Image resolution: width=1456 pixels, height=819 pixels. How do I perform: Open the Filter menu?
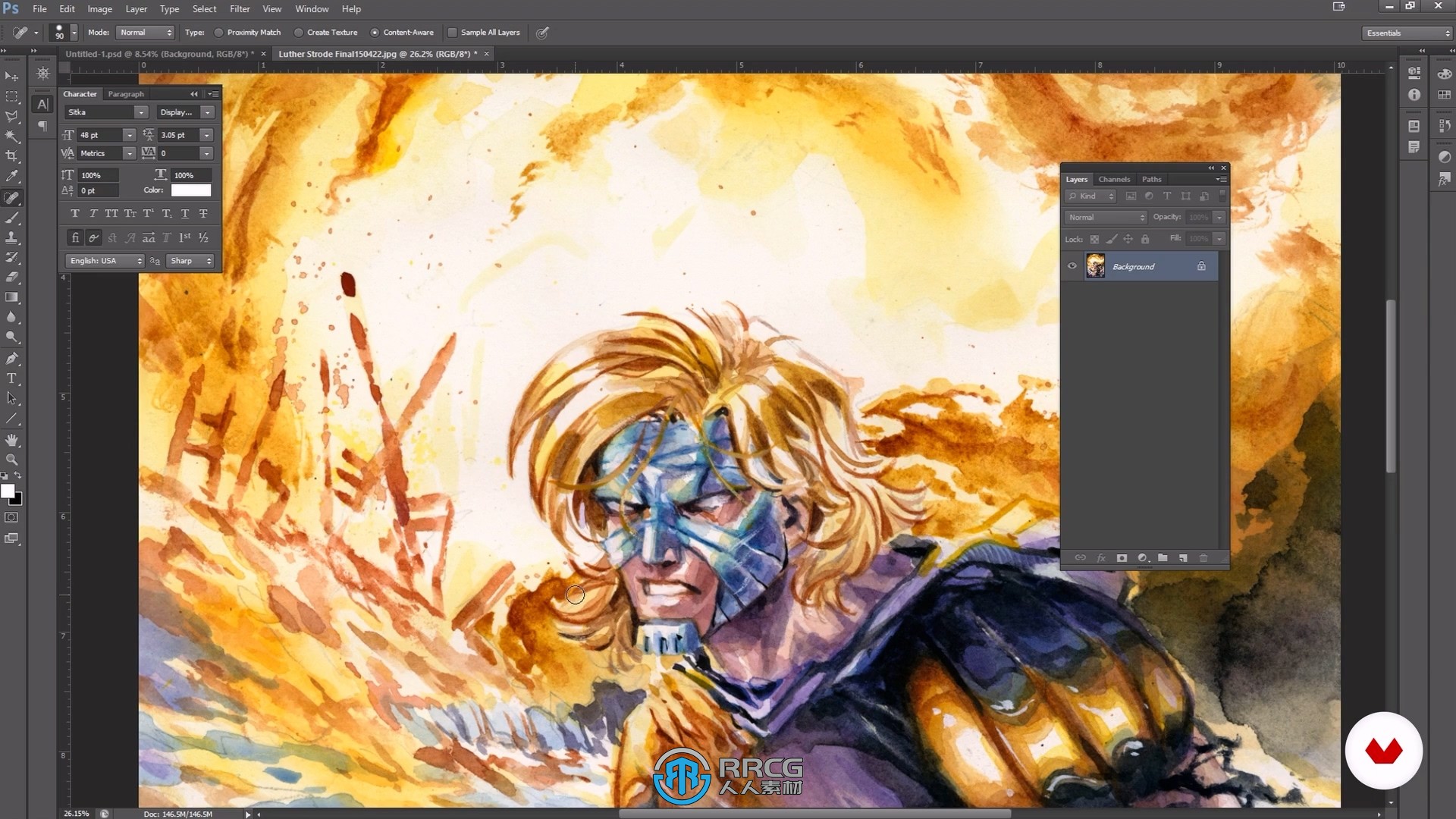tap(240, 9)
